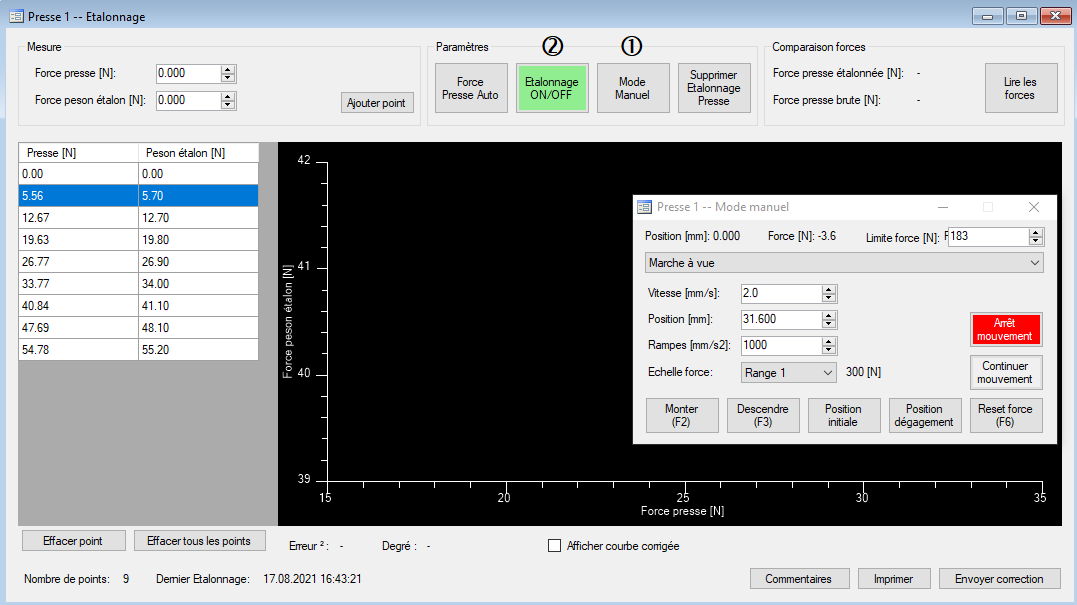Click the Imprimer button
The width and height of the screenshot is (1077, 605).
[x=894, y=578]
